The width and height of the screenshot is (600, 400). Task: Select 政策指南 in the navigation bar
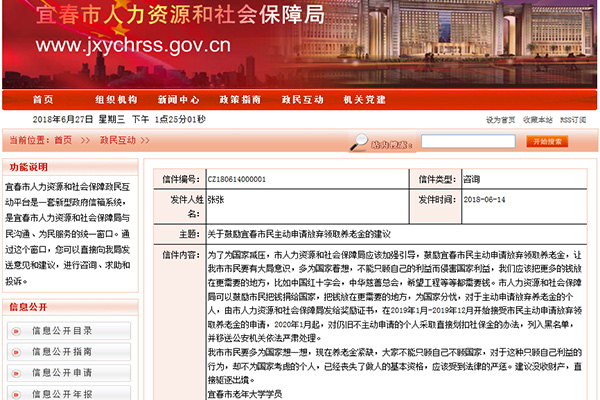(x=240, y=100)
